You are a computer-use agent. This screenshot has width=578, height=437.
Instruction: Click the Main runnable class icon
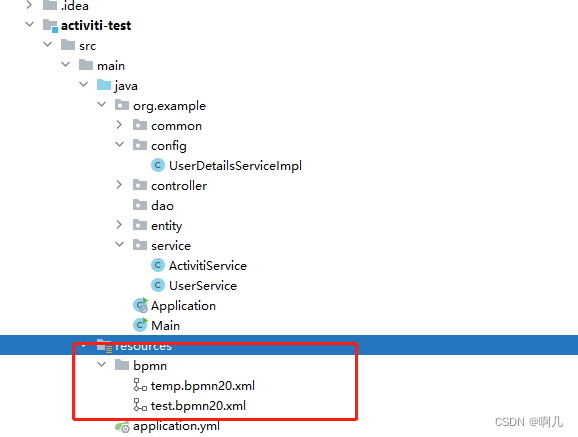(140, 325)
